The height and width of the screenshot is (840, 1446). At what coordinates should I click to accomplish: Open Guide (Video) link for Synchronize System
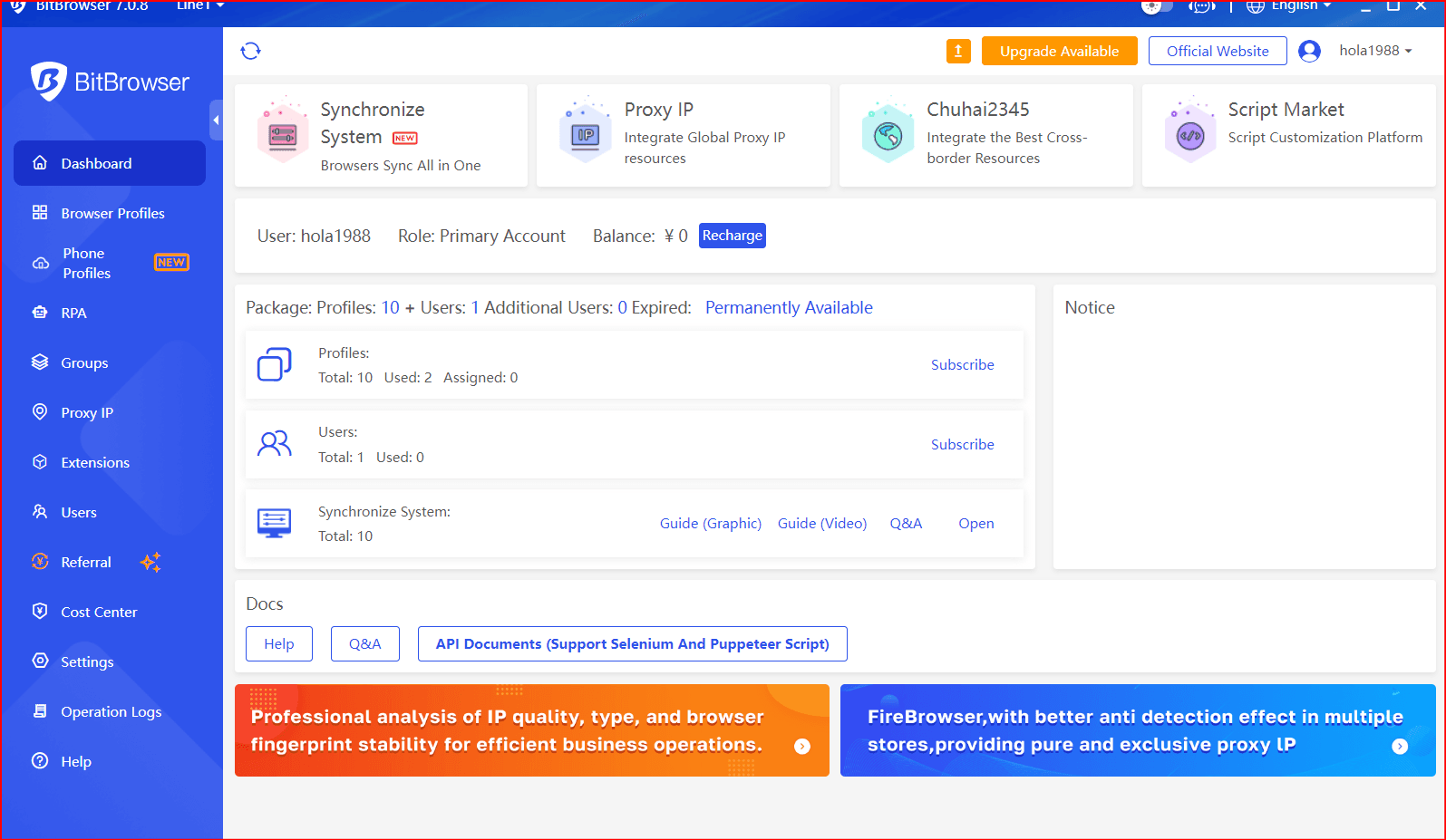pyautogui.click(x=821, y=523)
